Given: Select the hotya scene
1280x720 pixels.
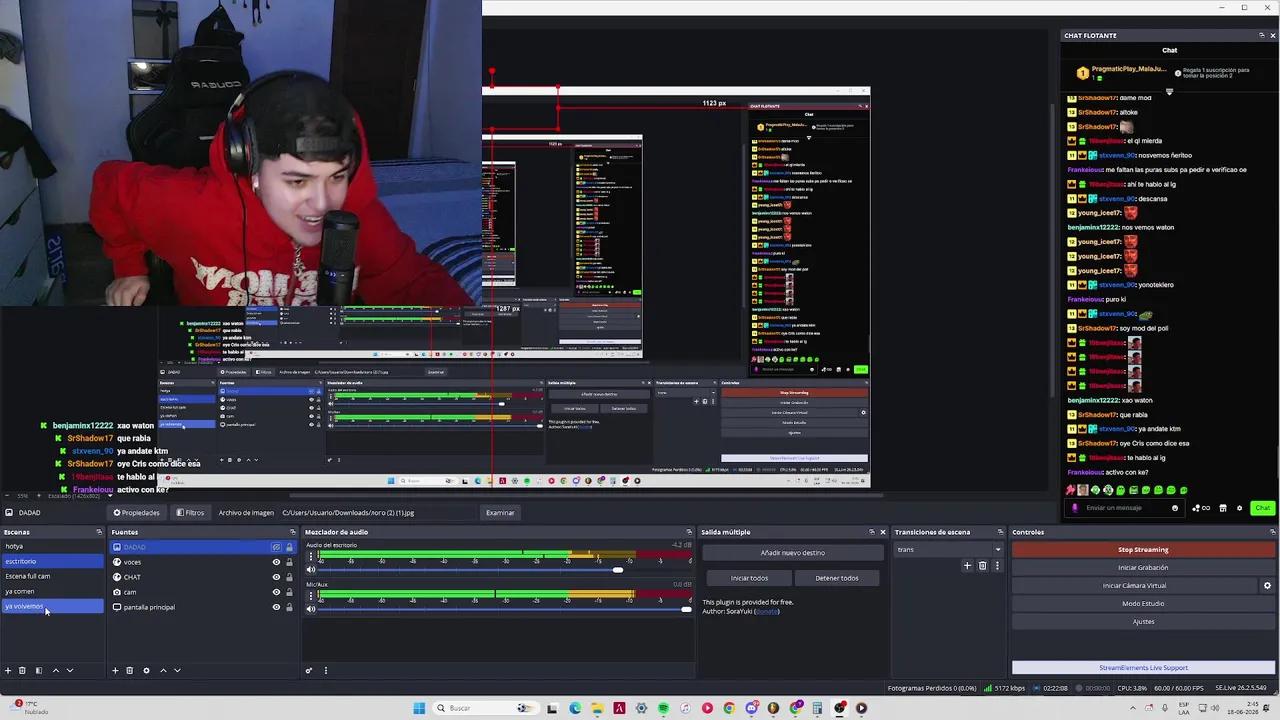Looking at the screenshot, I should tap(52, 547).
